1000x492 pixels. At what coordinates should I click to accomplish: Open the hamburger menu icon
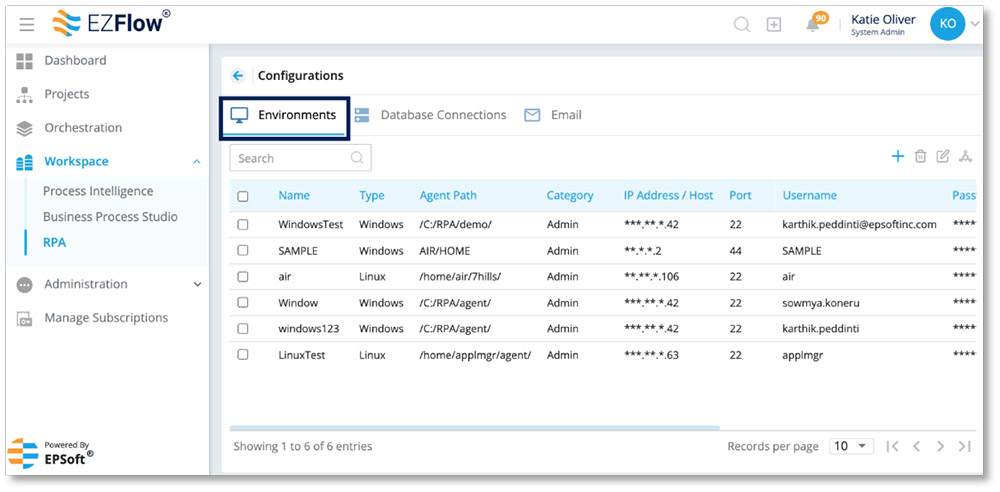pyautogui.click(x=27, y=25)
